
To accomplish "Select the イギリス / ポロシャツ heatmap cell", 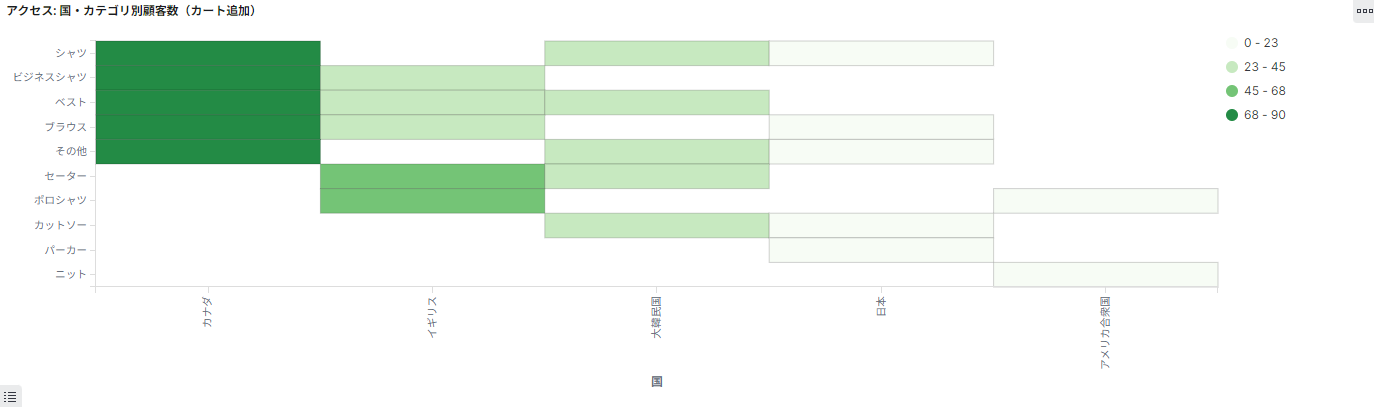I will pos(432,201).
